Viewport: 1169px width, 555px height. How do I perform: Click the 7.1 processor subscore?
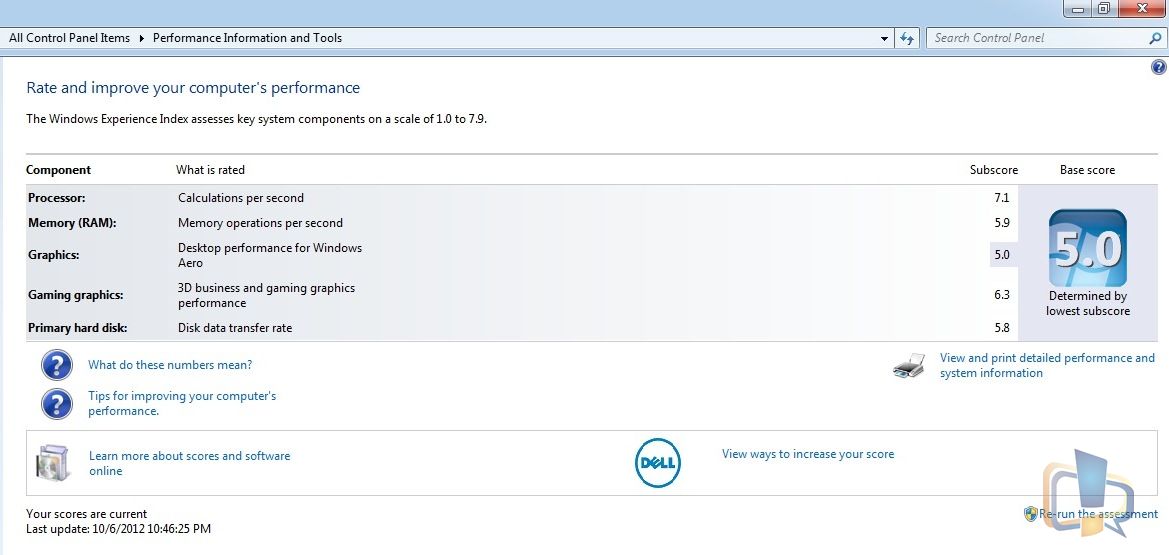1001,198
